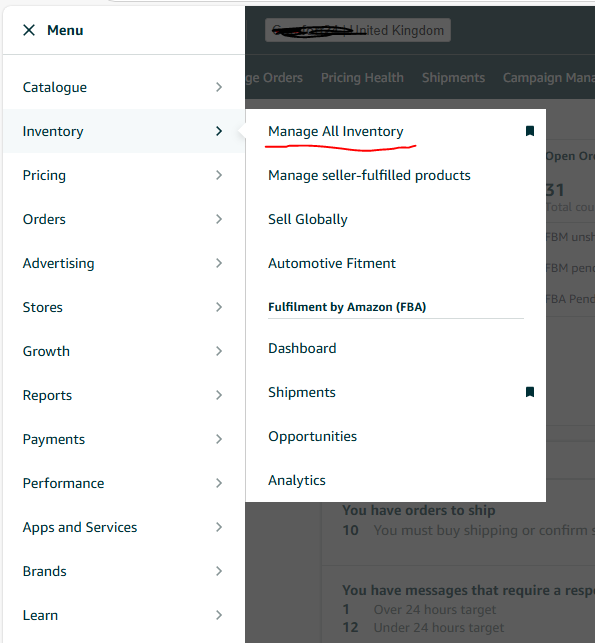Viewport: 595px width, 643px height.
Task: Open Automotive Fitment submenu link
Action: click(332, 263)
